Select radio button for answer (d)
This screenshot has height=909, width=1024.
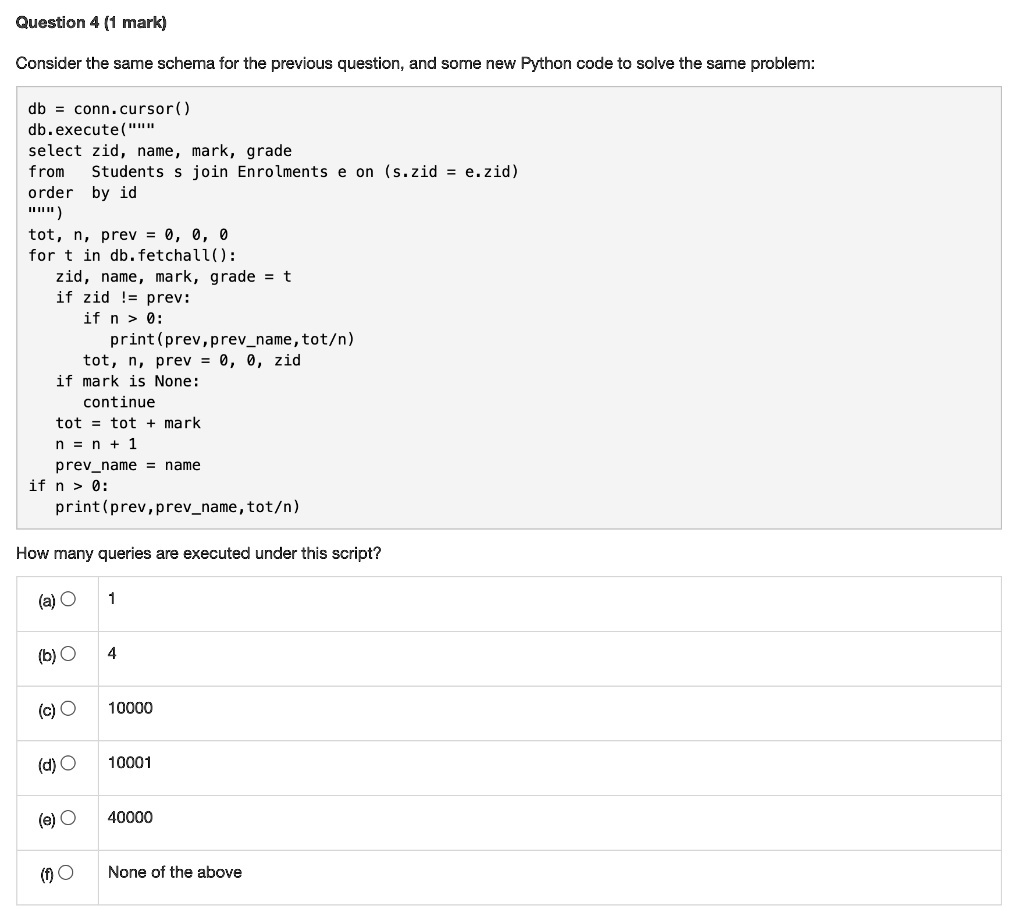[67, 762]
